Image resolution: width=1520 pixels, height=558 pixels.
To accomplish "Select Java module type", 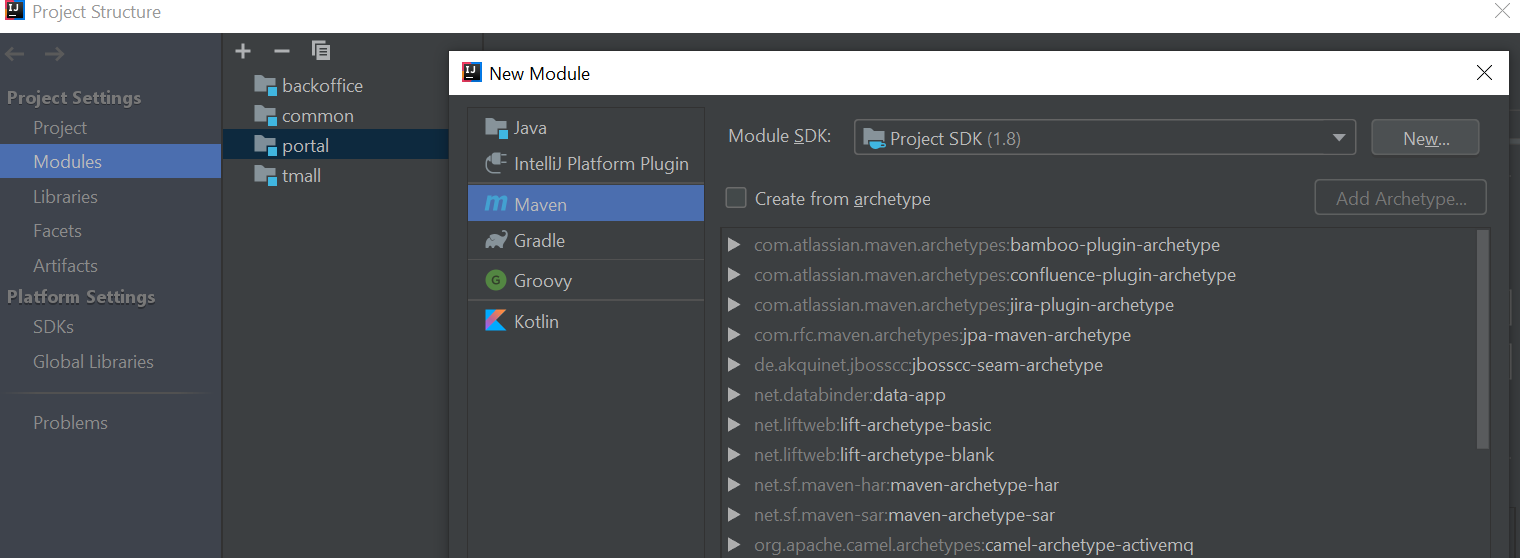I will coord(586,128).
